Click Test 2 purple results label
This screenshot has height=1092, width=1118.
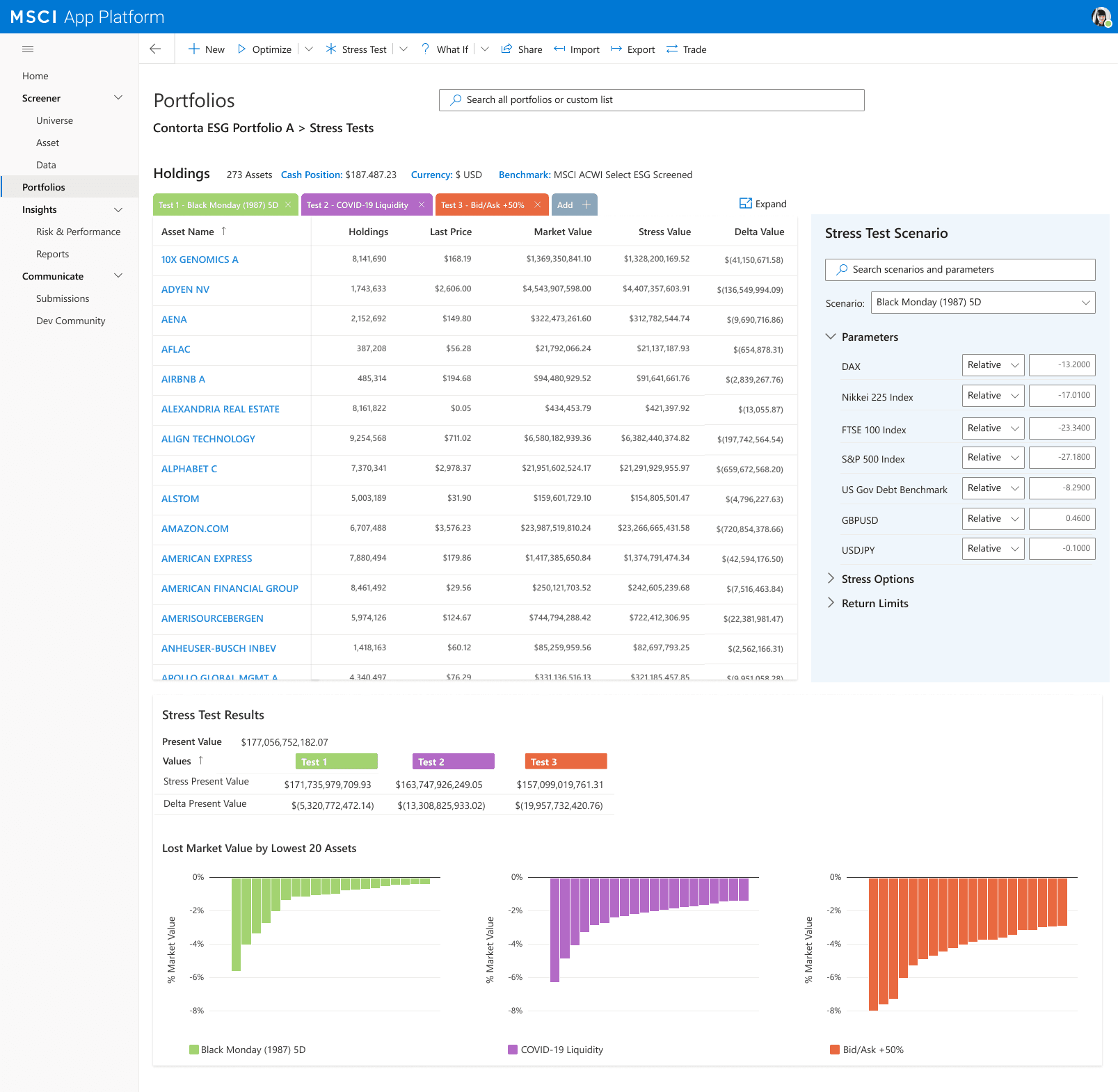(454, 762)
